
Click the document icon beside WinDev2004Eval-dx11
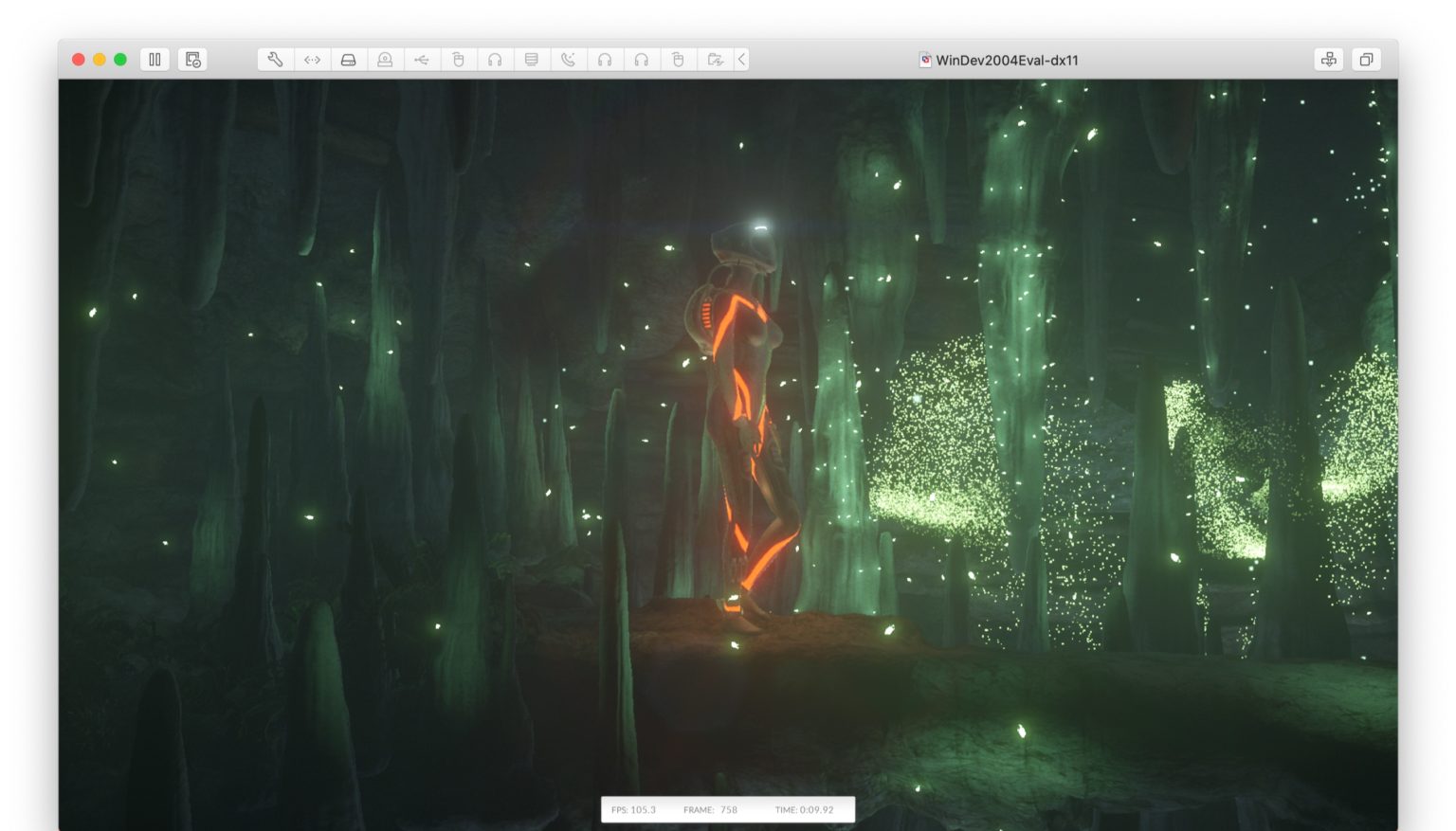(925, 60)
